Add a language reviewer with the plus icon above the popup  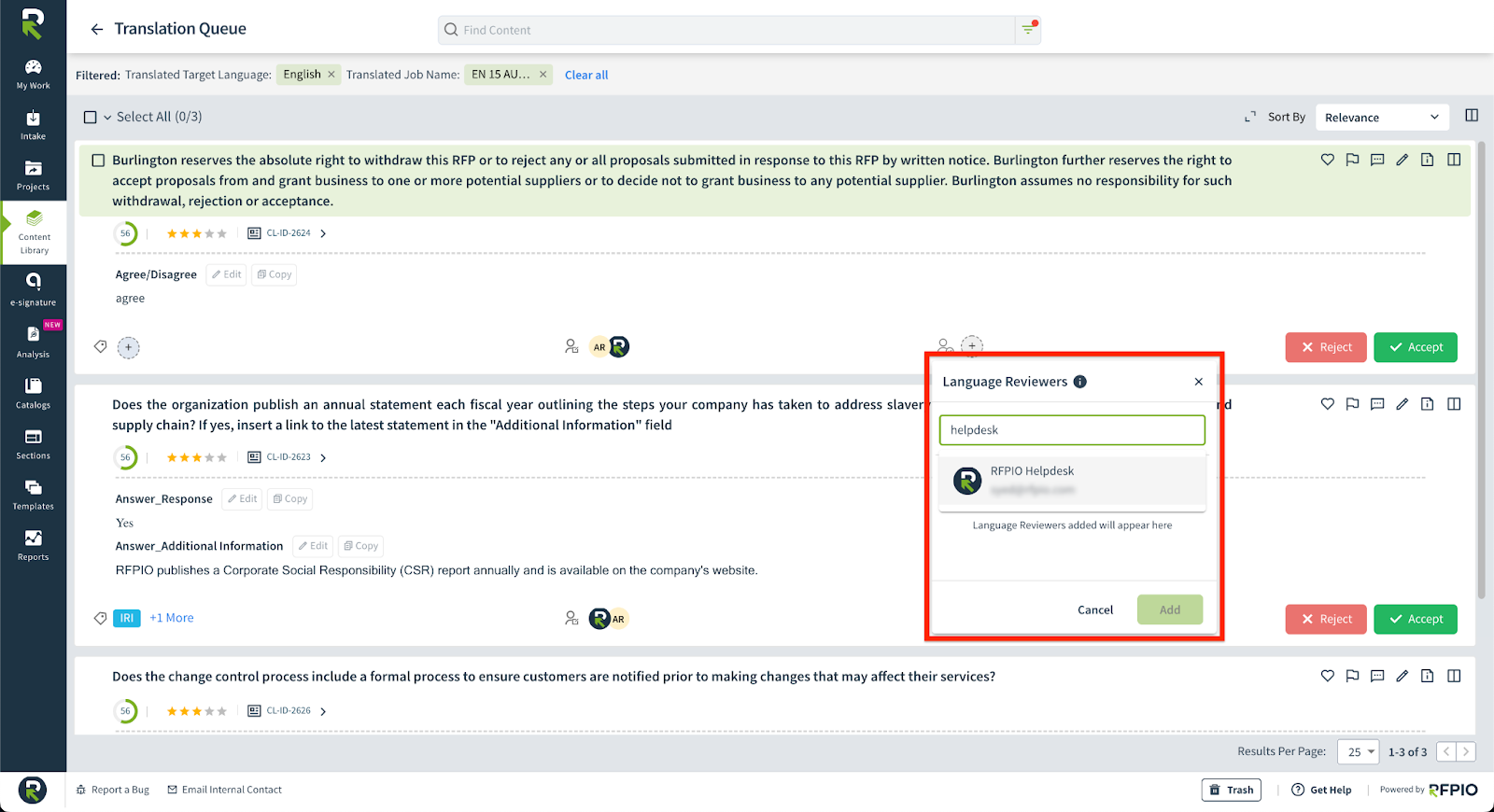coord(972,345)
